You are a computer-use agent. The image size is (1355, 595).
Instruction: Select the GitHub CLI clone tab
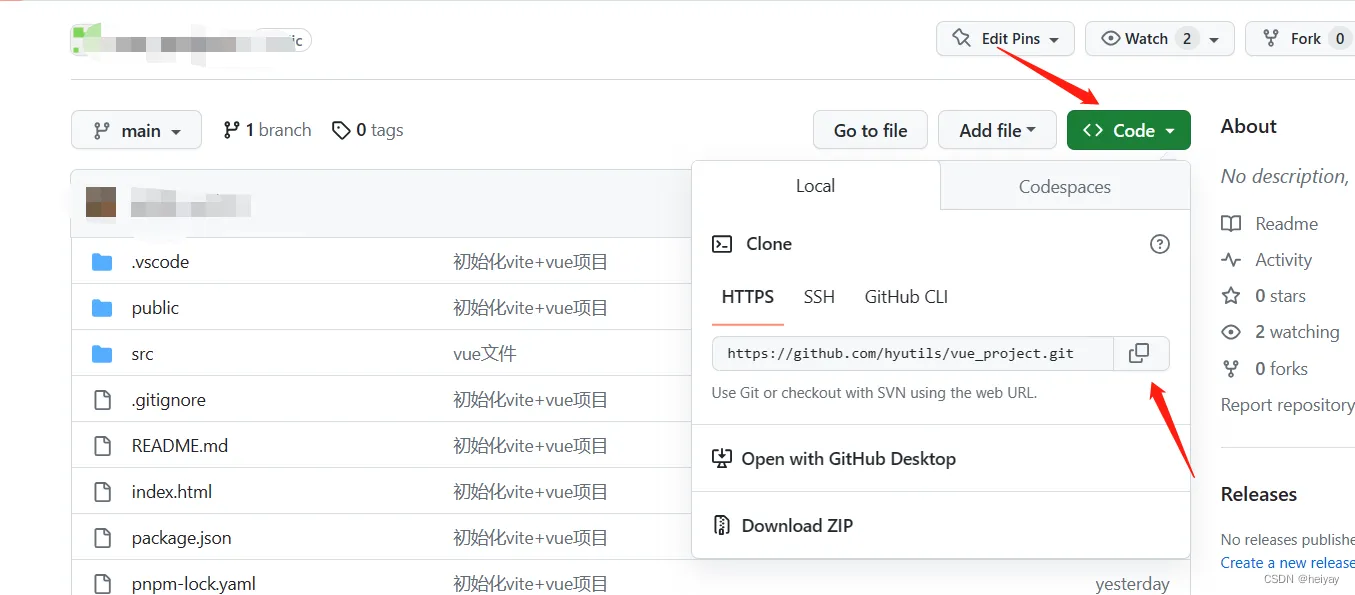pos(906,297)
